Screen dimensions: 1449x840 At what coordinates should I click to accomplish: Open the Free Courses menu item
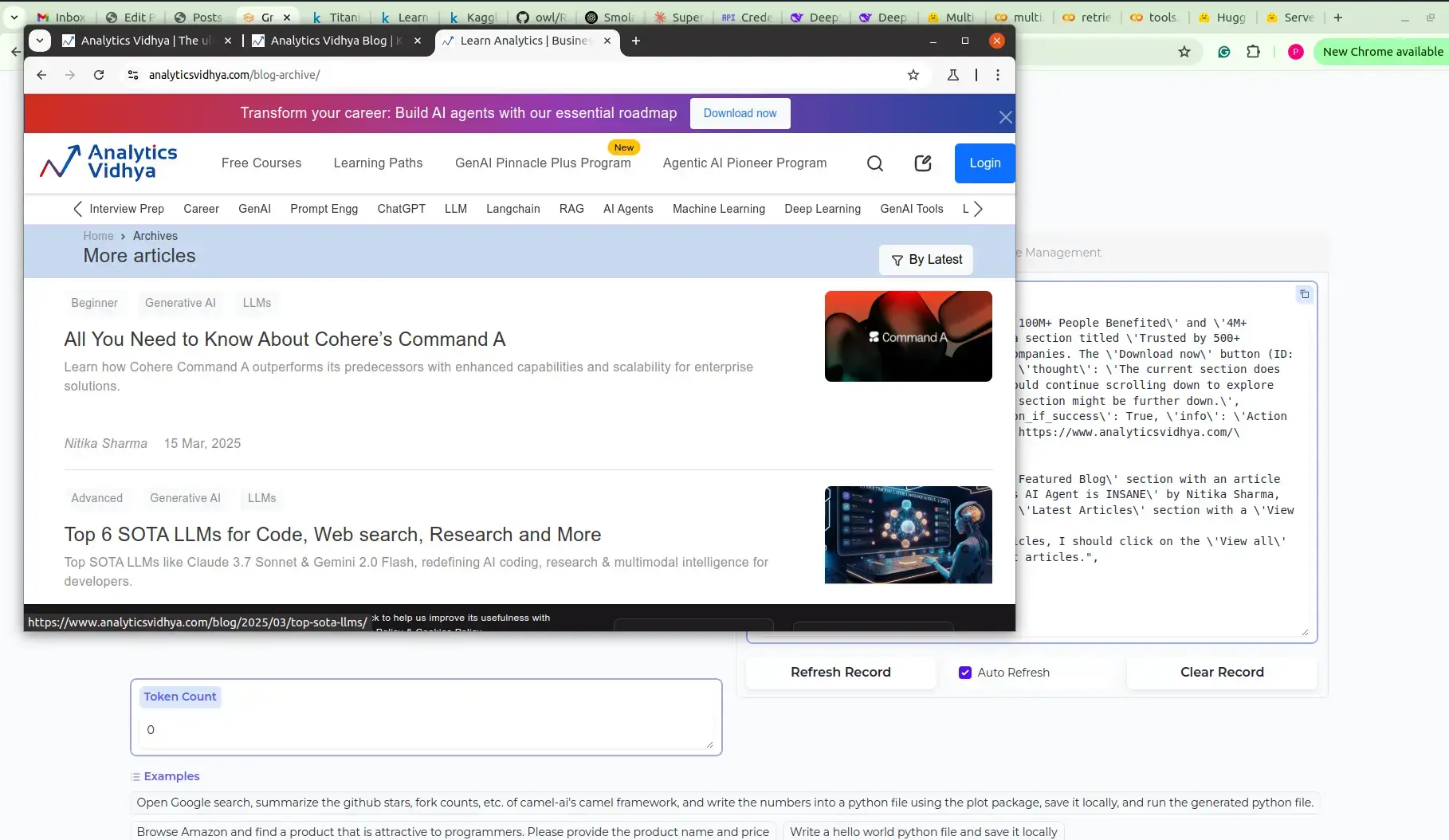[x=261, y=163]
